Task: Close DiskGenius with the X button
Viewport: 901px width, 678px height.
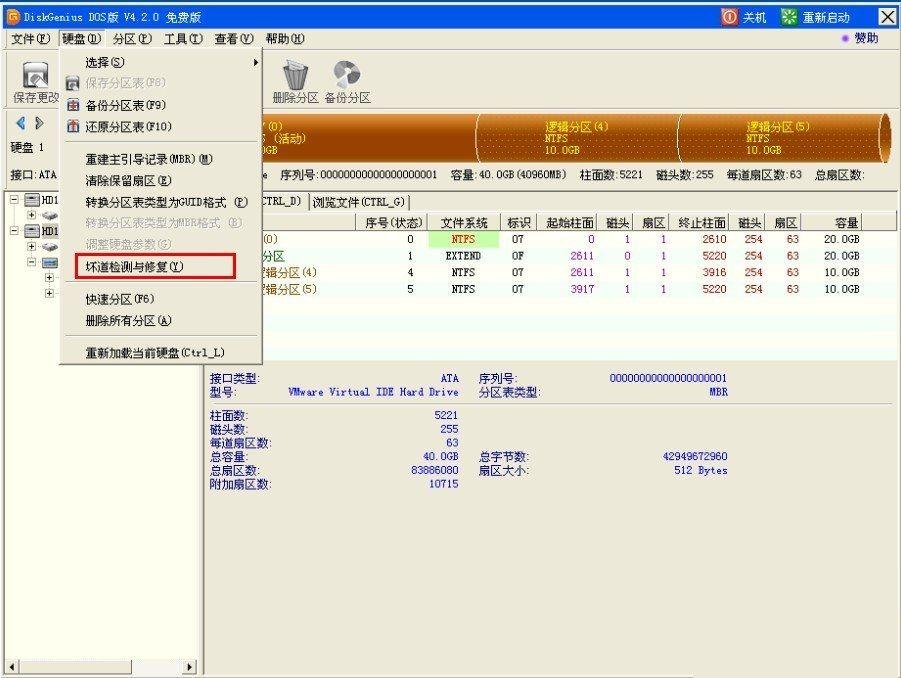Action: (x=888, y=17)
